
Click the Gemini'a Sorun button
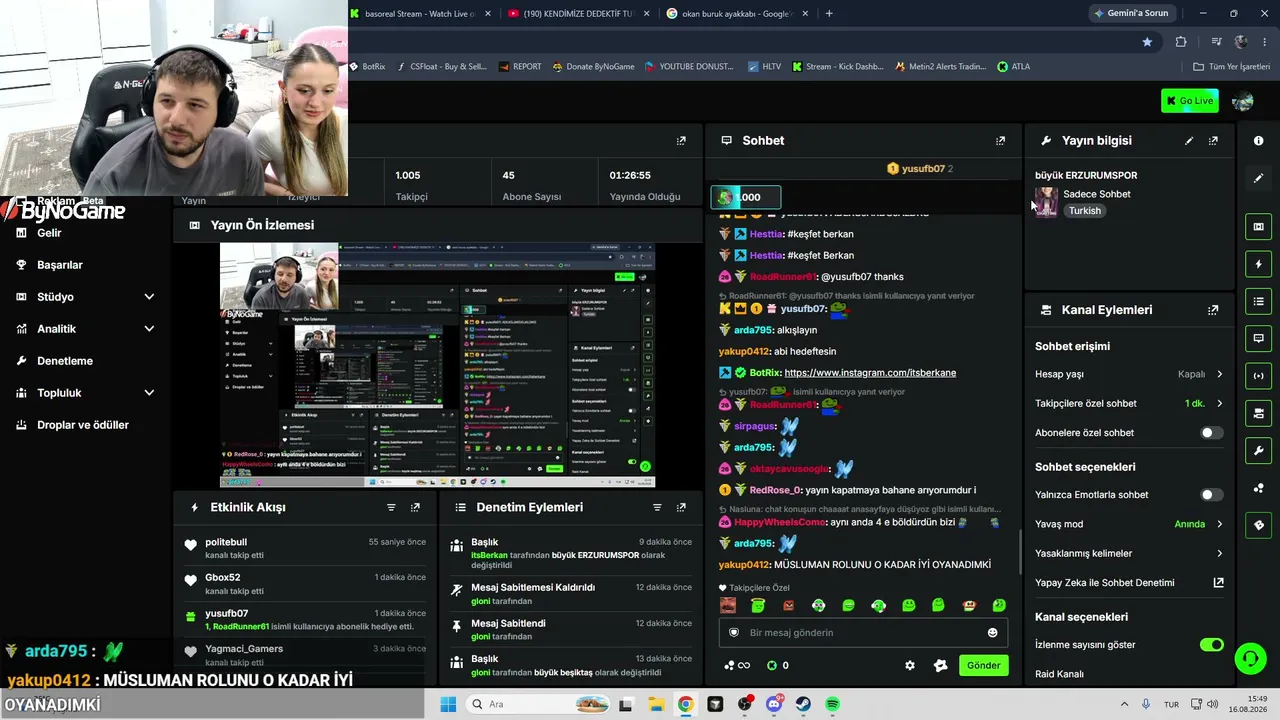pyautogui.click(x=1132, y=14)
